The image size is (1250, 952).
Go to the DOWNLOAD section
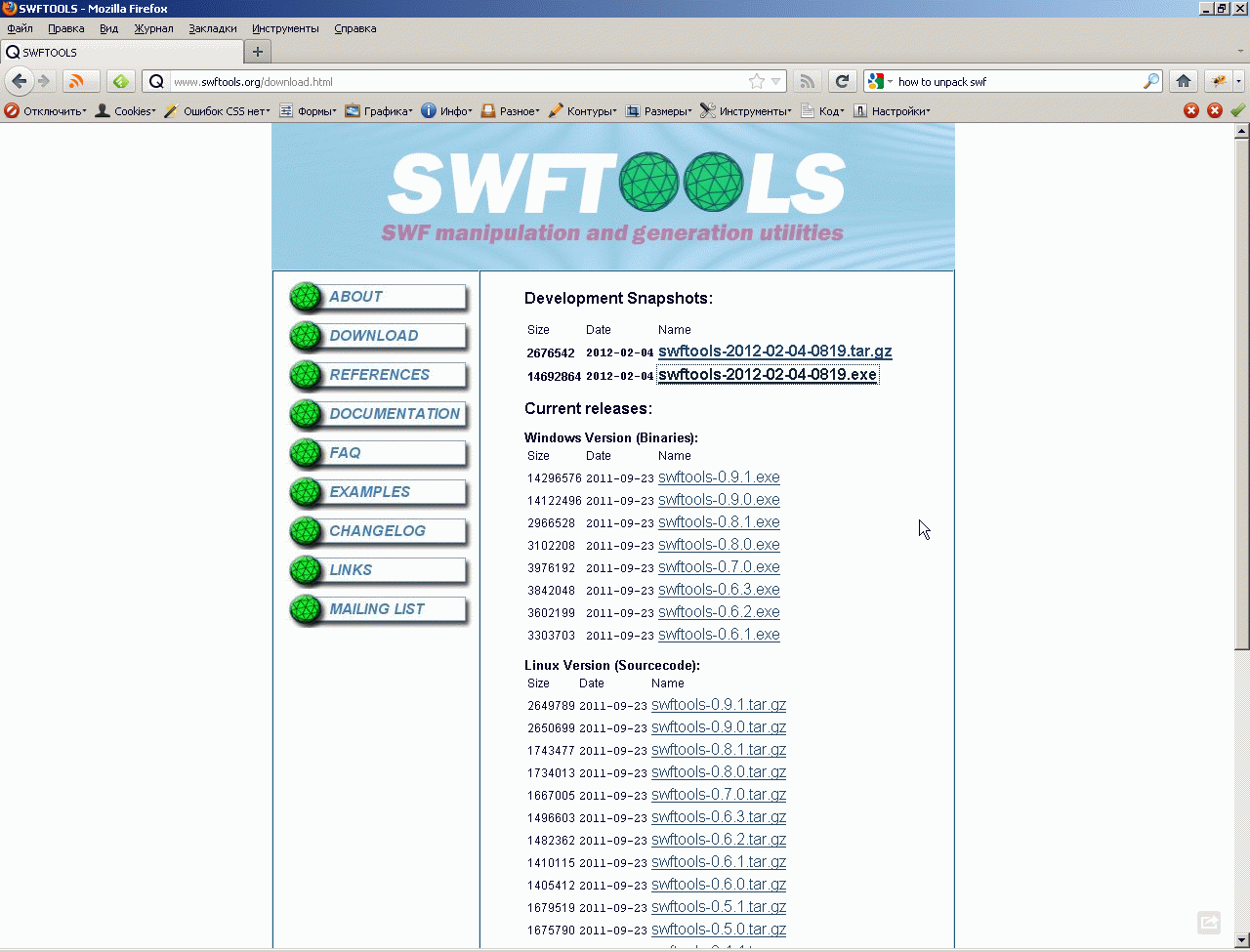tap(379, 336)
